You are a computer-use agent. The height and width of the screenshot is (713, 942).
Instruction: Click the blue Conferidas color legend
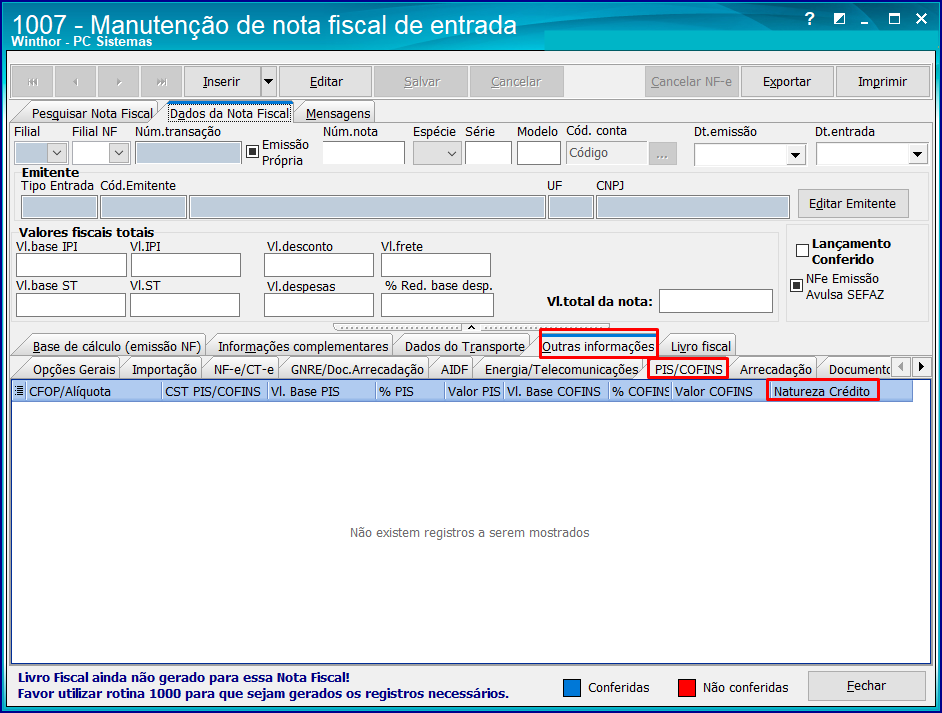(x=572, y=688)
